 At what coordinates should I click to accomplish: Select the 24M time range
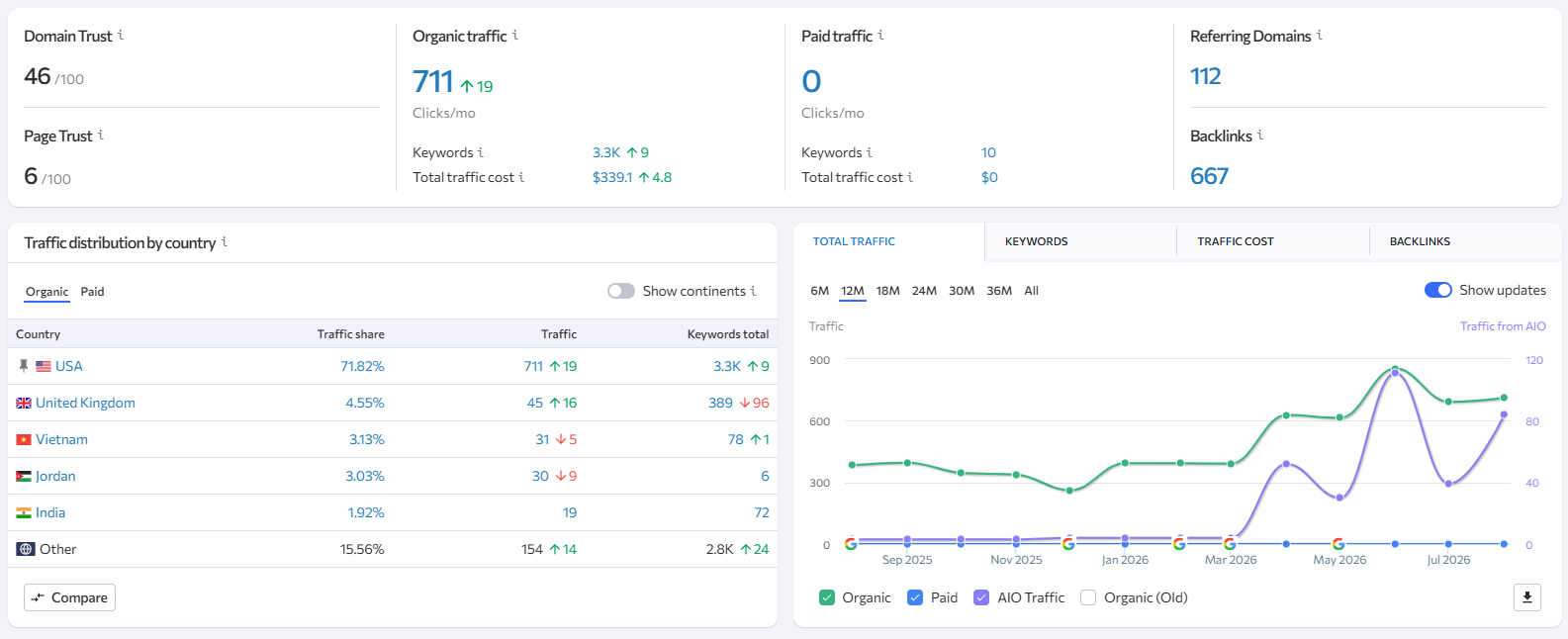point(924,291)
